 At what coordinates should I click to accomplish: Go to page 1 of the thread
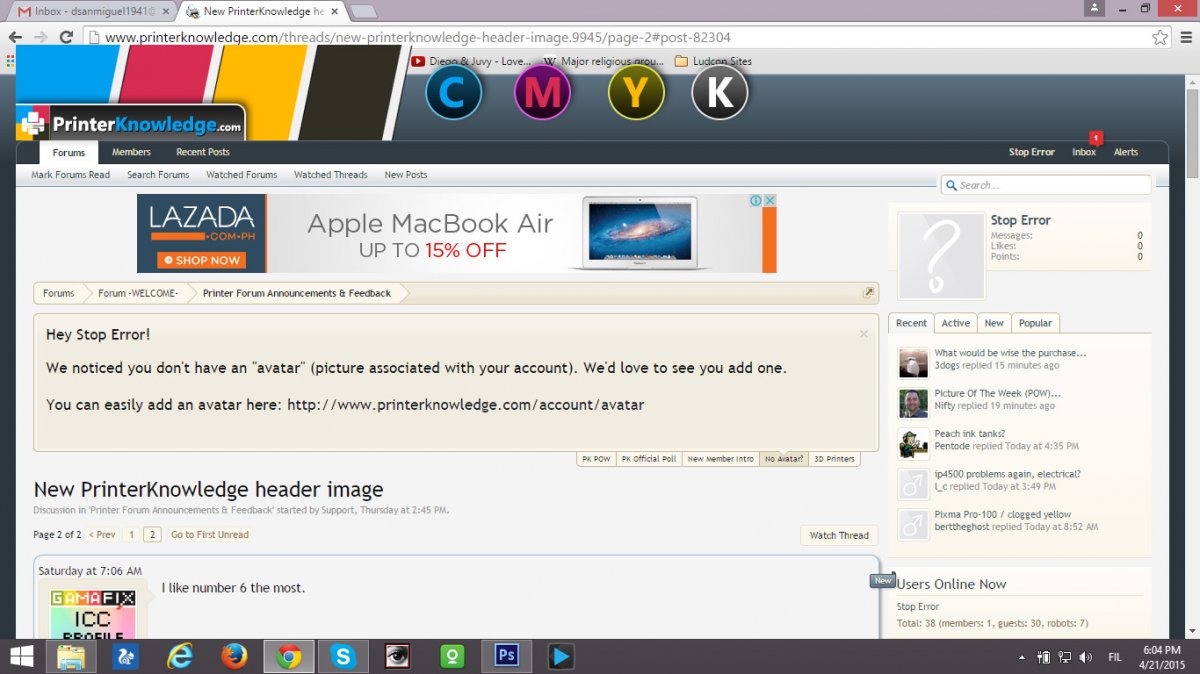pyautogui.click(x=131, y=535)
